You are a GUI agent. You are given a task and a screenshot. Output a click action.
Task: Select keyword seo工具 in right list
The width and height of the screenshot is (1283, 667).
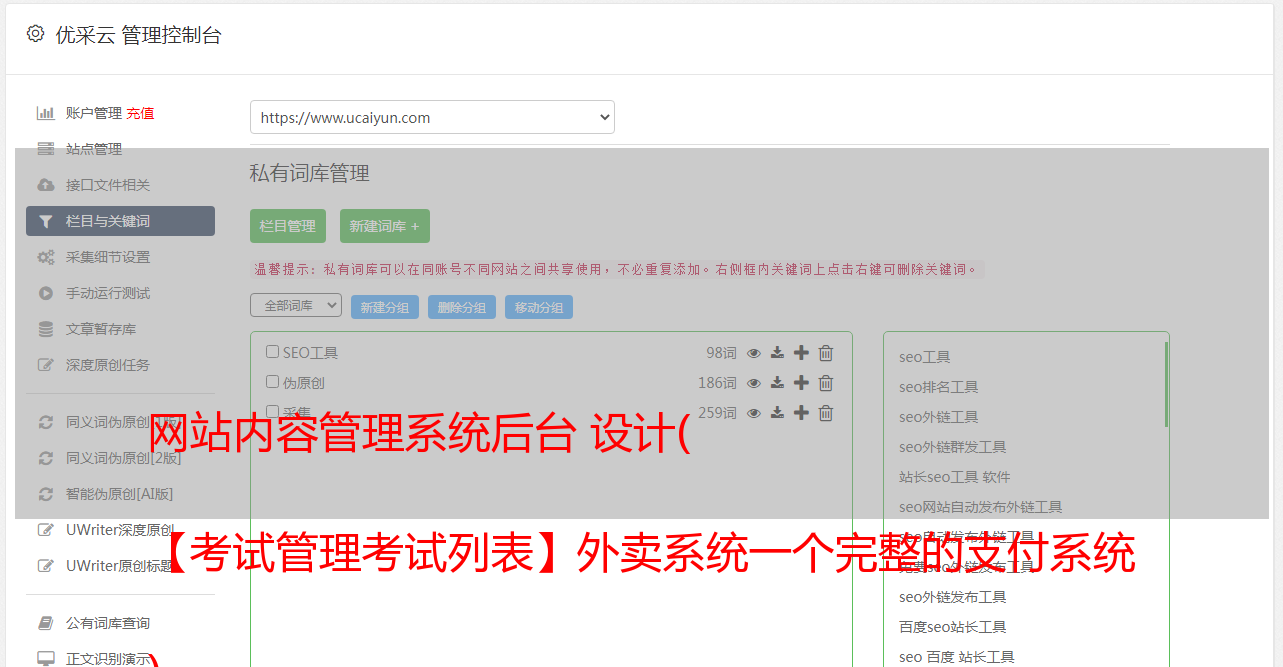pyautogui.click(x=924, y=357)
